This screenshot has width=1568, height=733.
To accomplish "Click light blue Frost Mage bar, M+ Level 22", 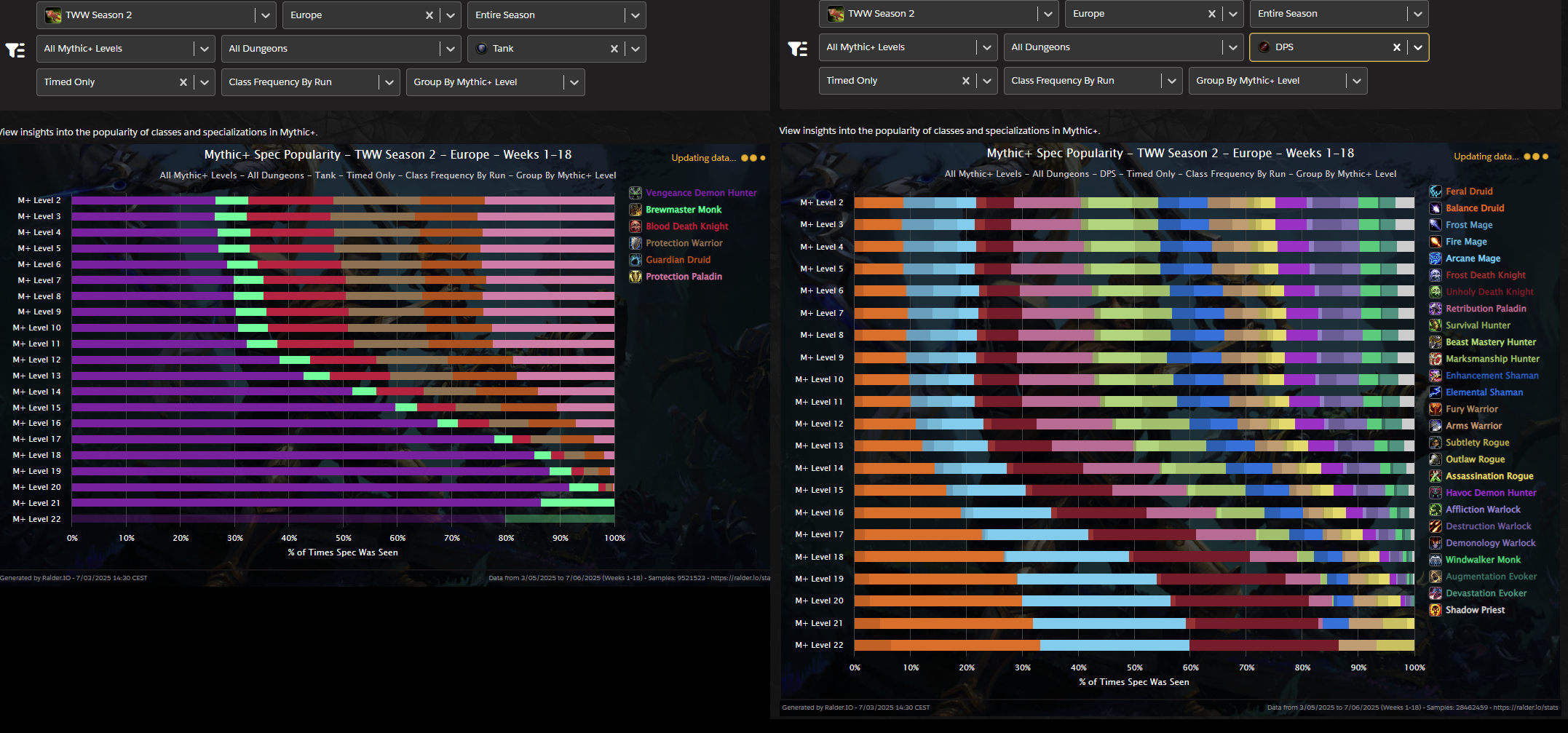I will click(1114, 646).
